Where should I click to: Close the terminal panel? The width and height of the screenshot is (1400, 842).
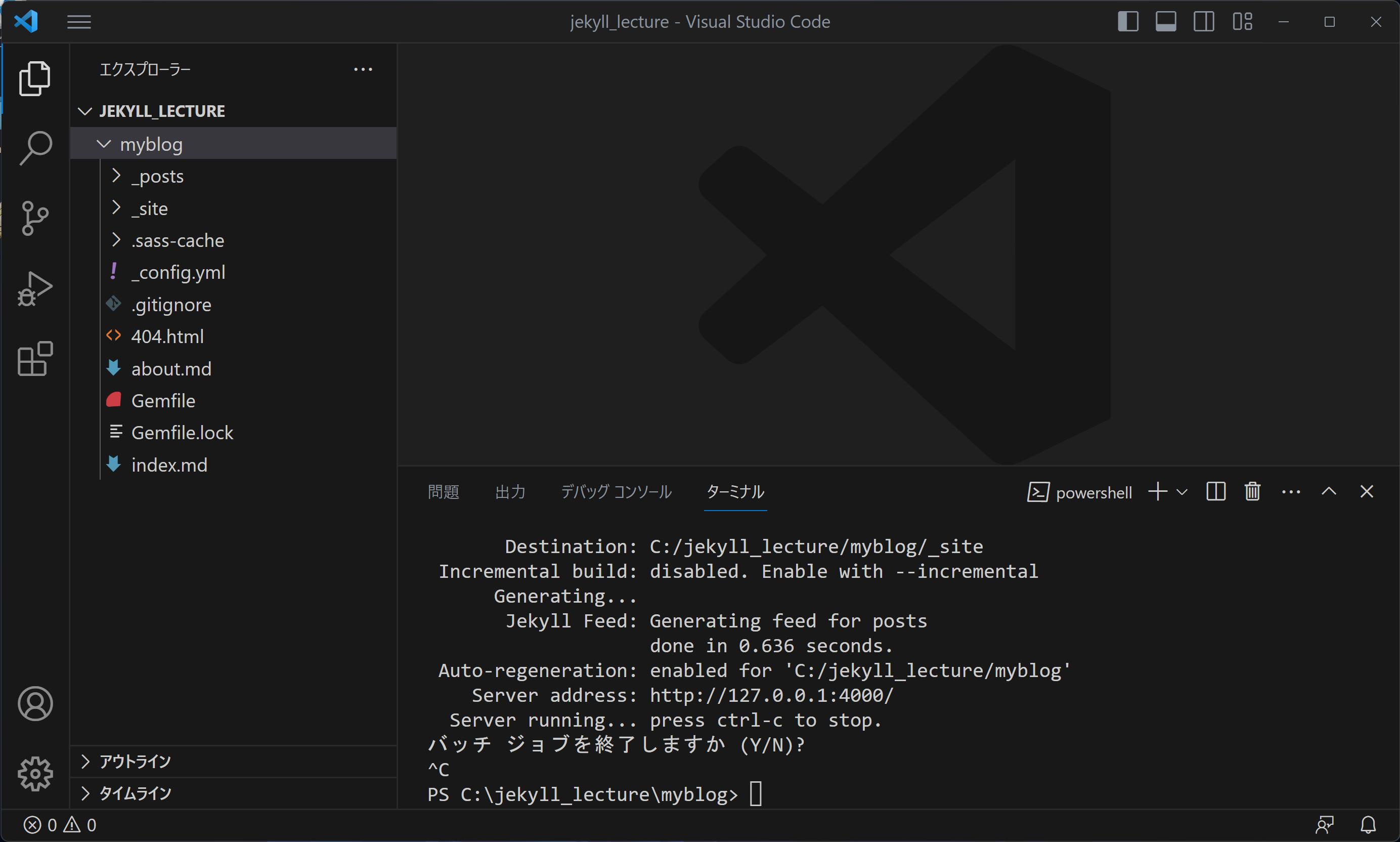[x=1367, y=491]
